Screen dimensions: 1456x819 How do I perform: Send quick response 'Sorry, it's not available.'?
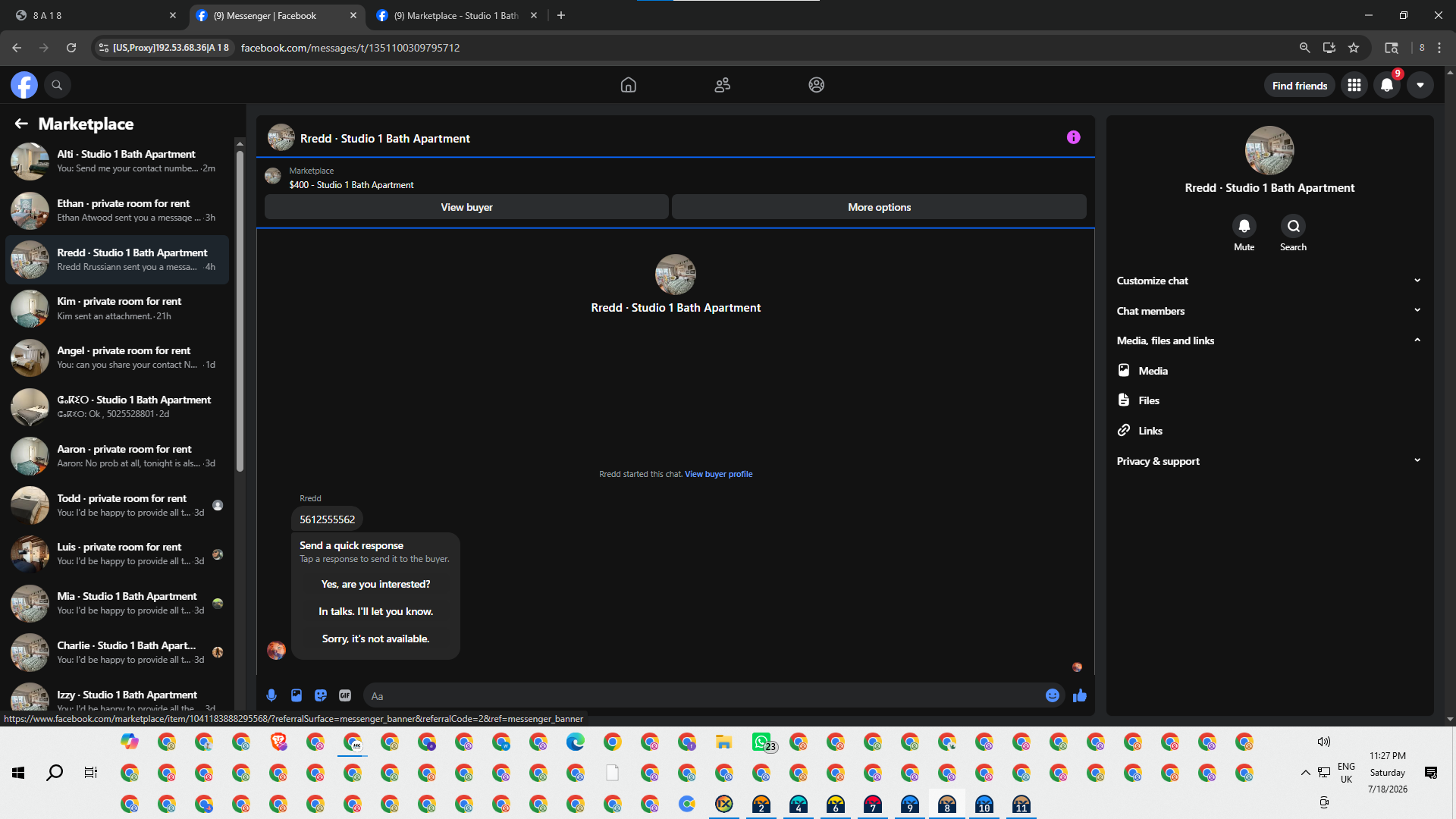(375, 639)
